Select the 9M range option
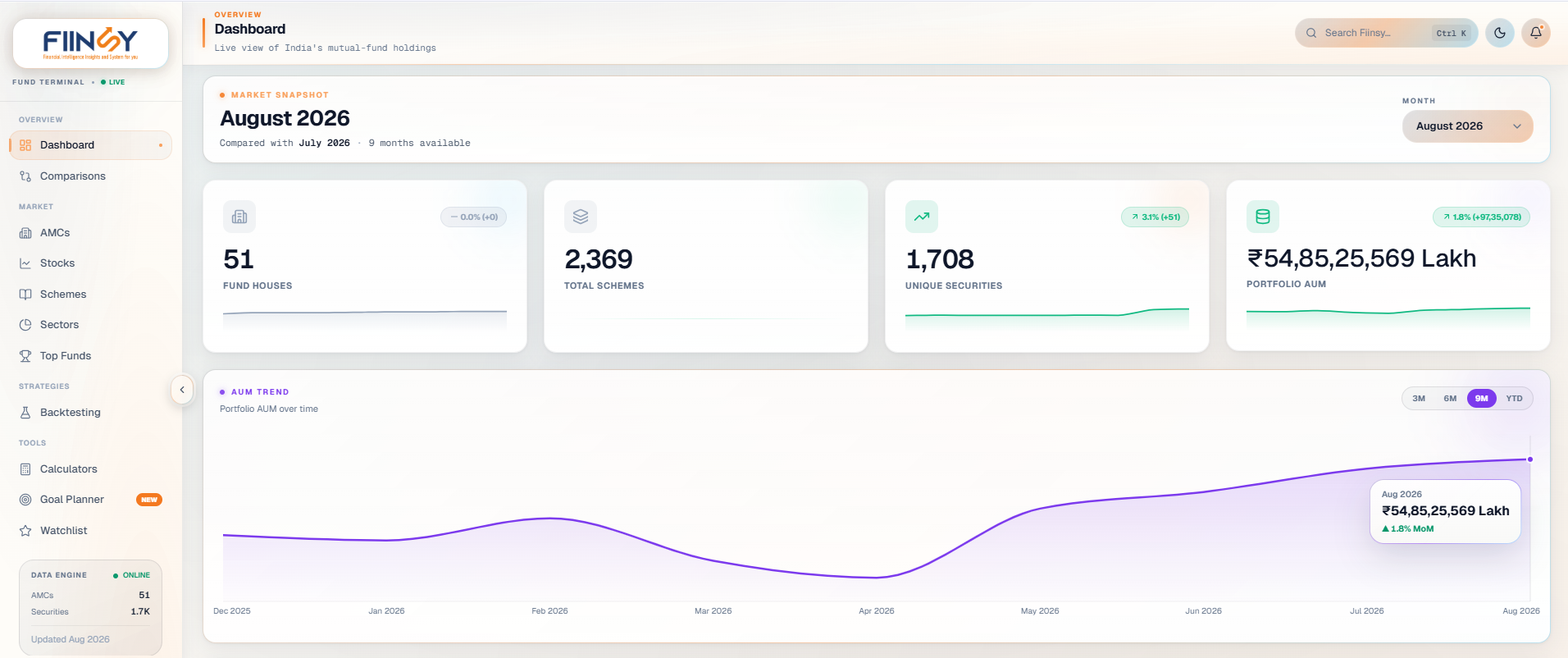 (1481, 399)
